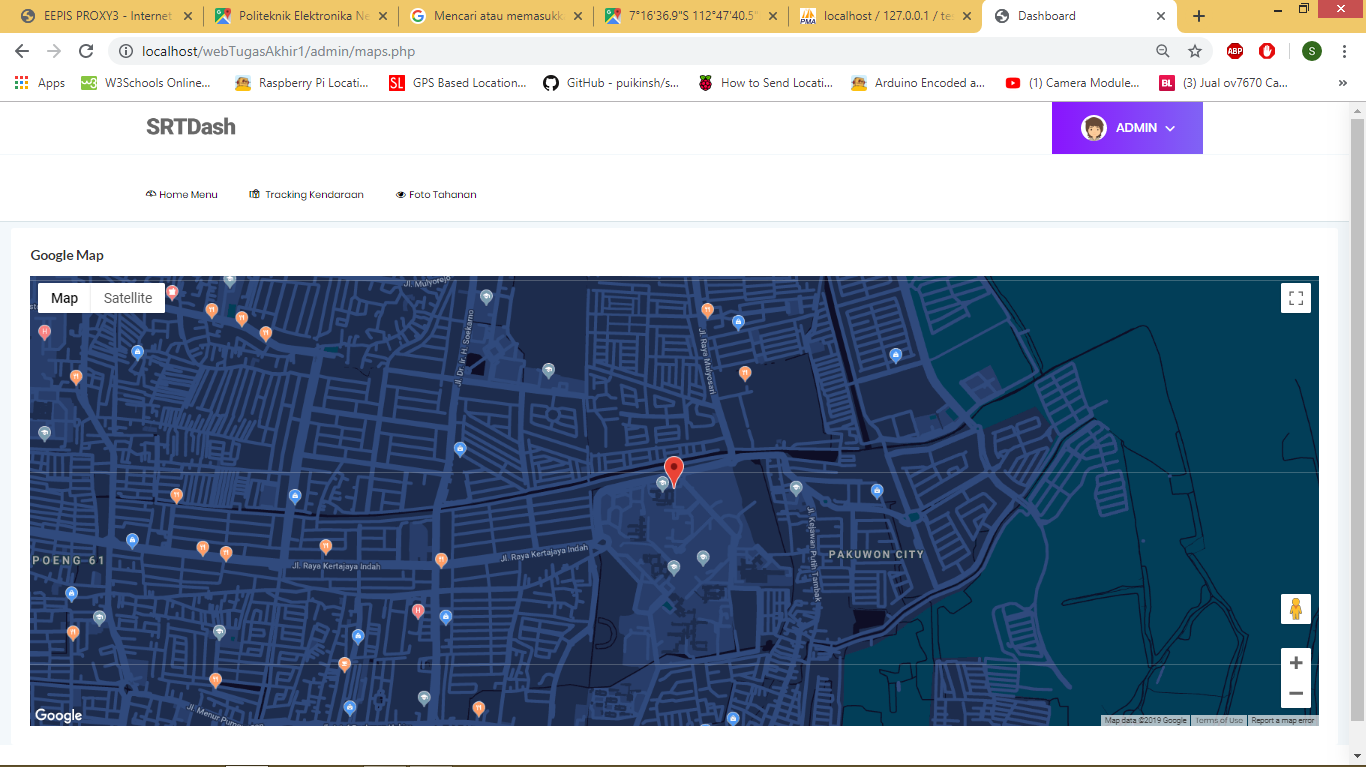Click the Street View pegman icon
Image resolution: width=1366 pixels, height=767 pixels.
[1295, 608]
